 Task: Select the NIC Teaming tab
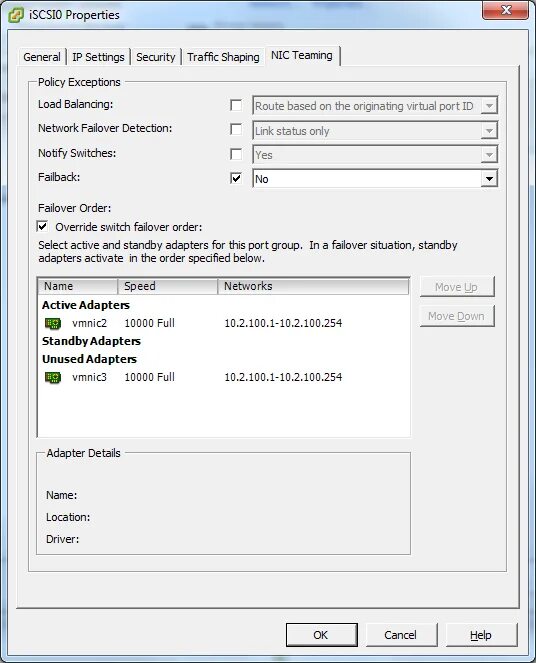[302, 55]
